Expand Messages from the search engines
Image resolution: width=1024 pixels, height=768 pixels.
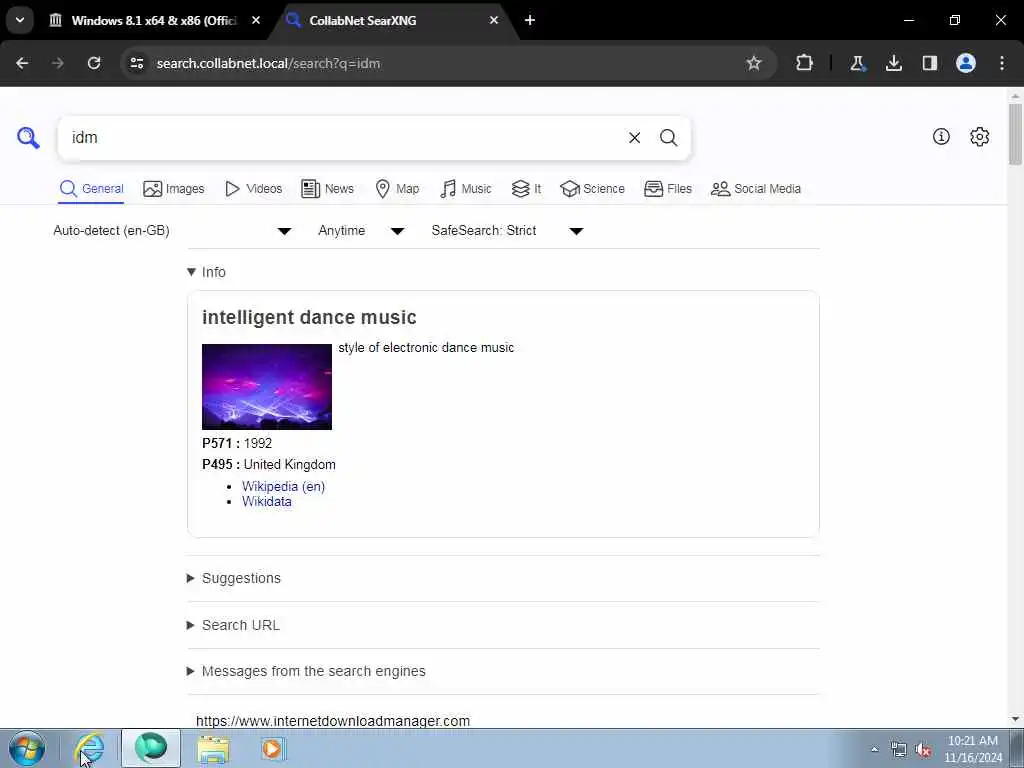(x=306, y=671)
